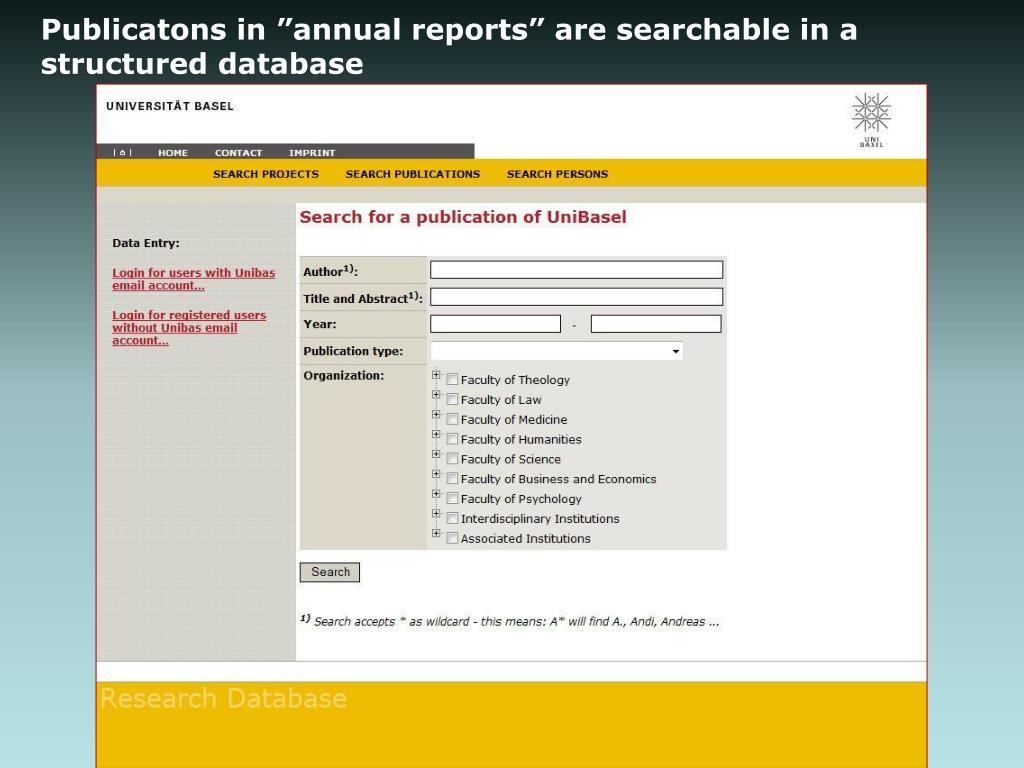Screen dimensions: 1024x768
Task: Switch to SEARCH PERSONS
Action: [x=557, y=174]
